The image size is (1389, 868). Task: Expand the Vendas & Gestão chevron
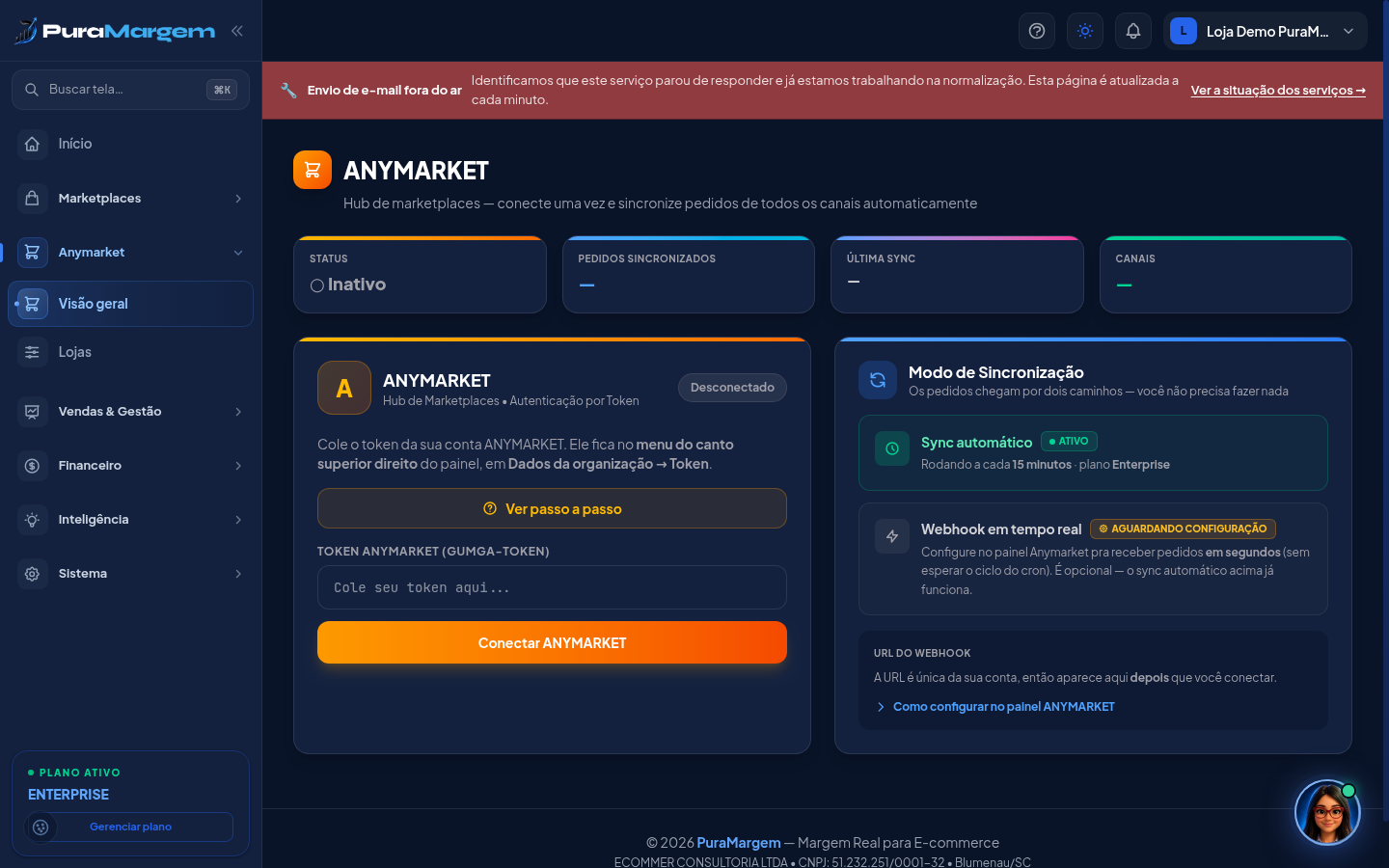click(x=238, y=412)
